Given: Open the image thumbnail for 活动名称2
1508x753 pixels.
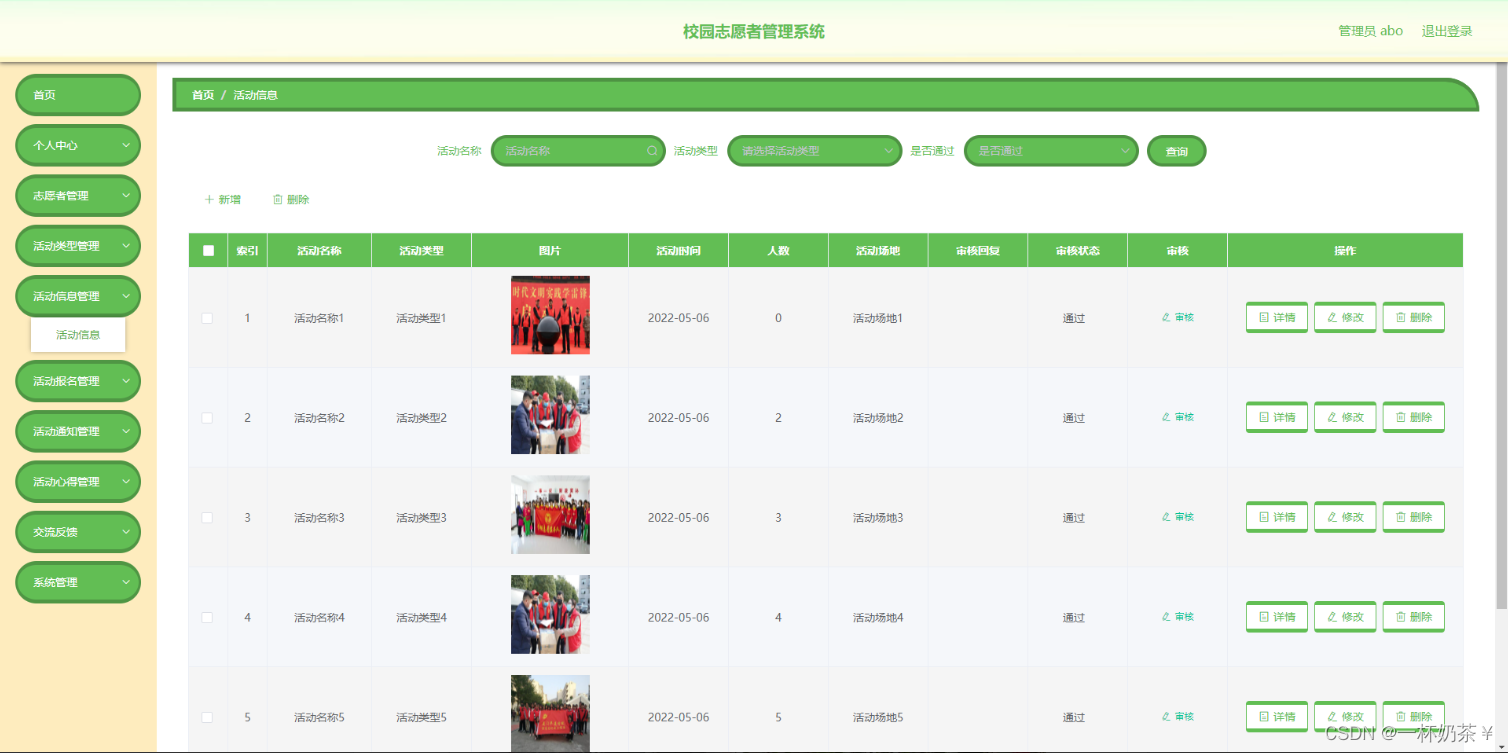Looking at the screenshot, I should pos(550,415).
